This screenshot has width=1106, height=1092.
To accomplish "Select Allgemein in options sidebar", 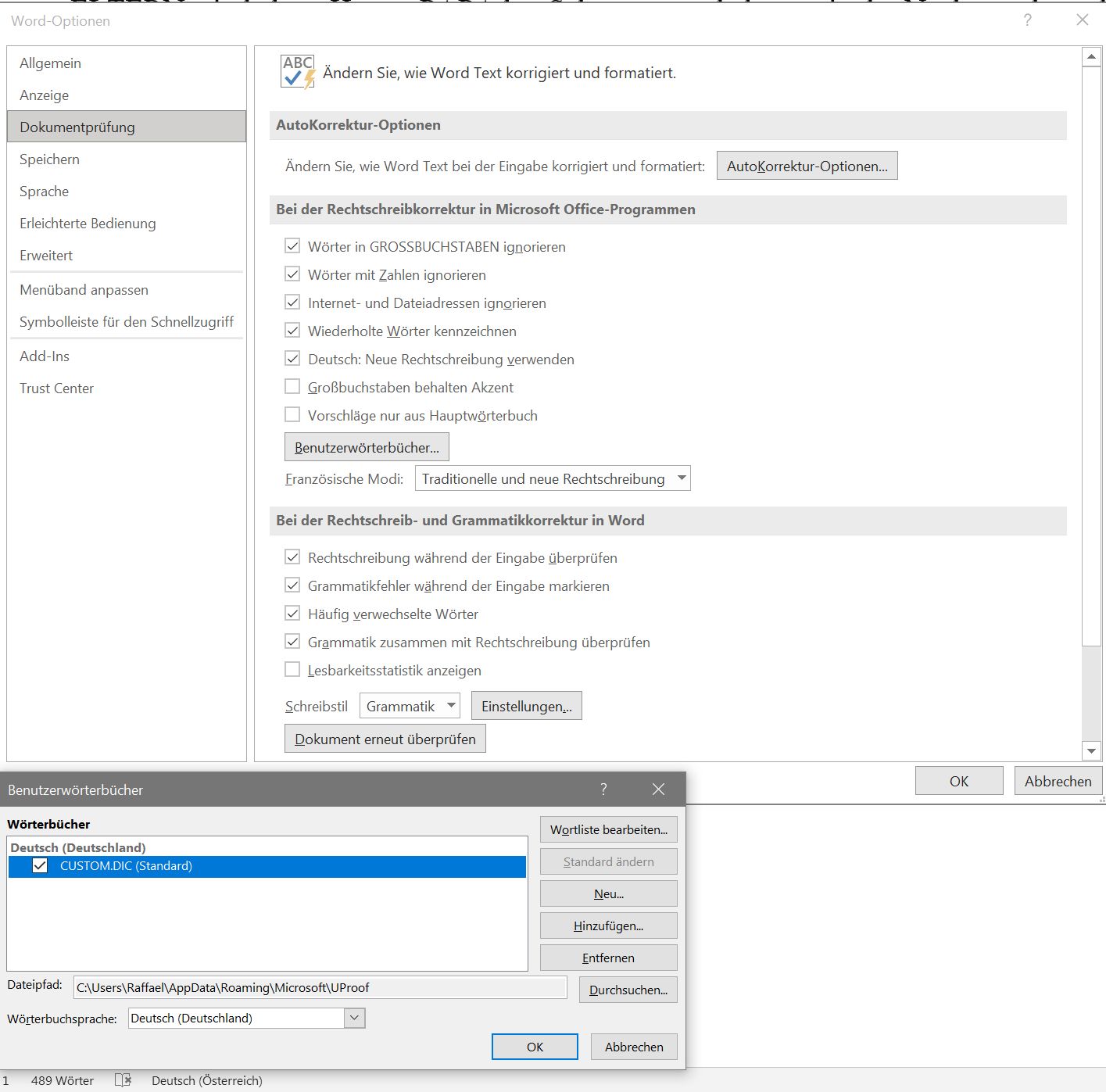I will 127,63.
